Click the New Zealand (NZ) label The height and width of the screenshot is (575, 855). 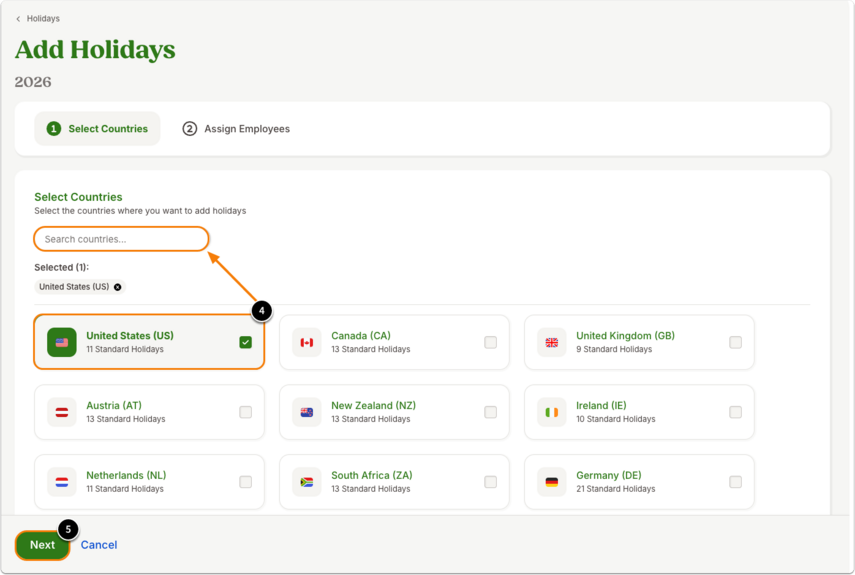(x=374, y=405)
